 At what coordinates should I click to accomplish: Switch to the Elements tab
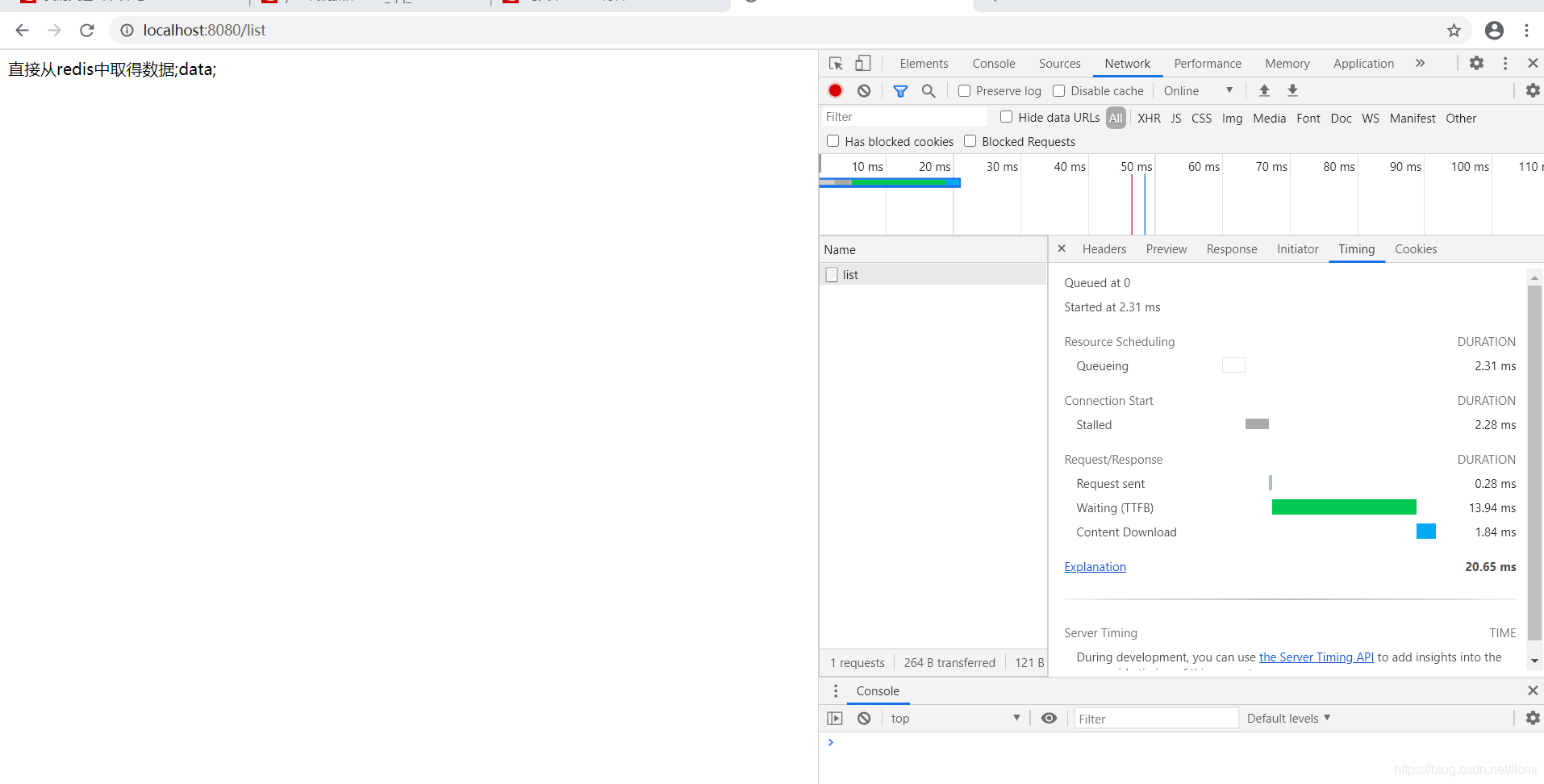pos(924,64)
